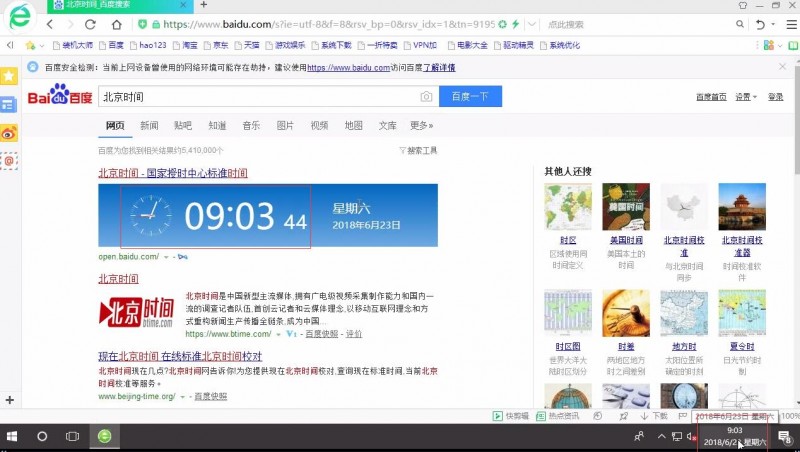
Task: Open the 设置 dropdown on Baidu
Action: pos(746,96)
